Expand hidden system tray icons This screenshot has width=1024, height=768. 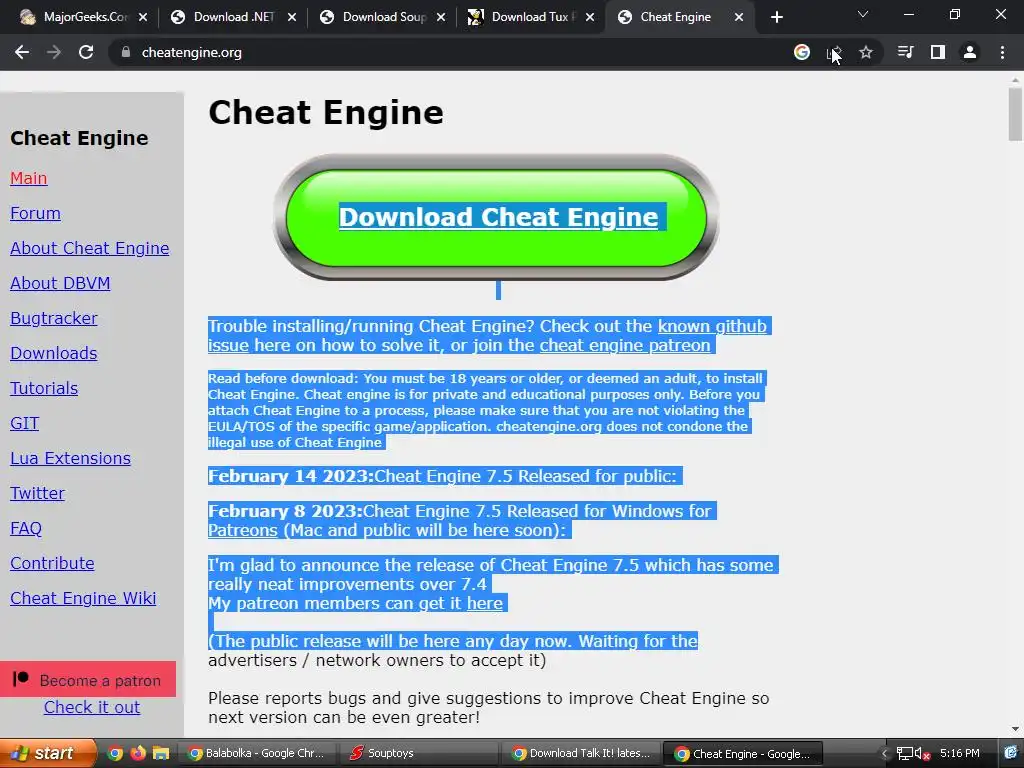coord(885,754)
